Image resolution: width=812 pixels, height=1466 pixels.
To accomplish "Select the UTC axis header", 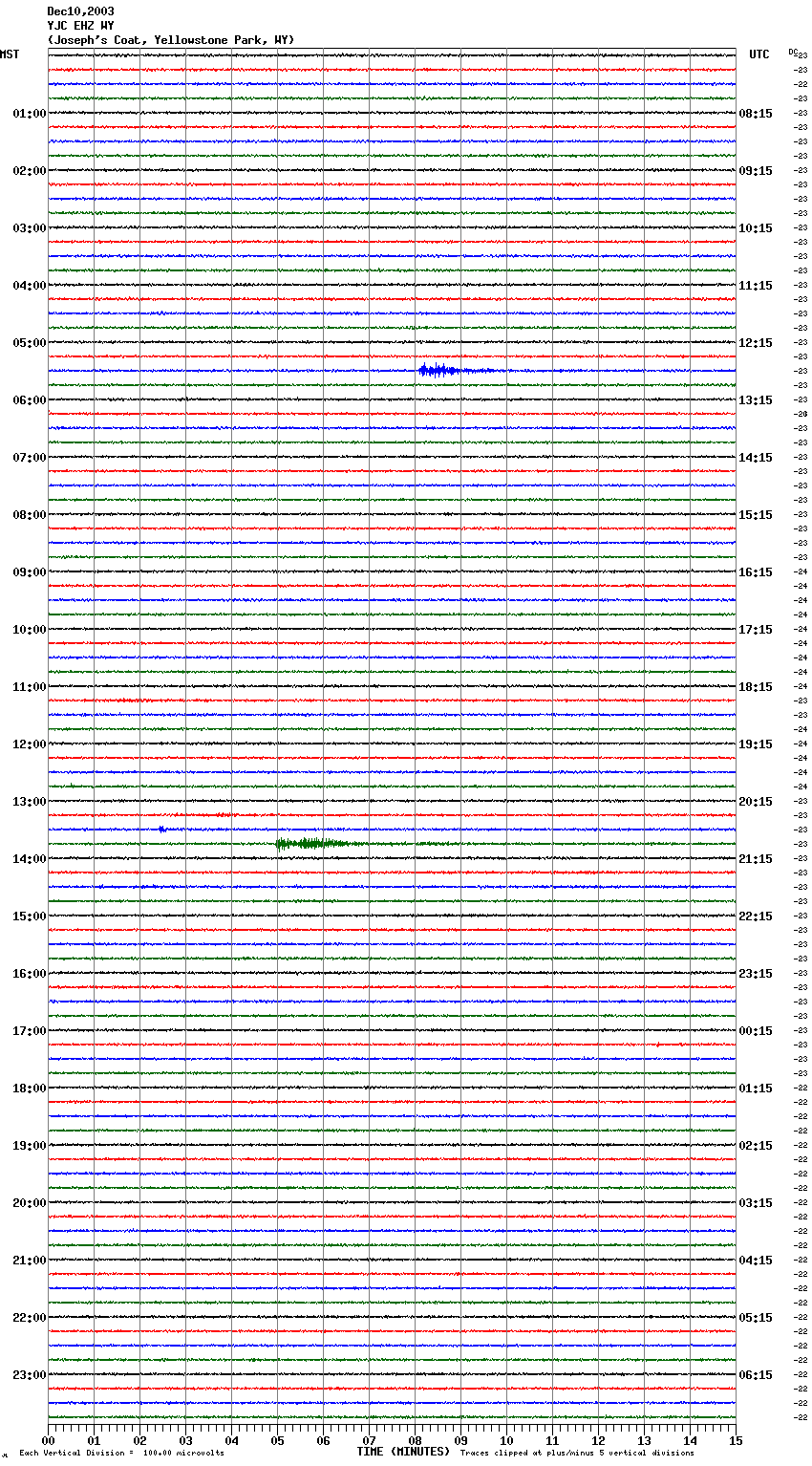I will 759,54.
